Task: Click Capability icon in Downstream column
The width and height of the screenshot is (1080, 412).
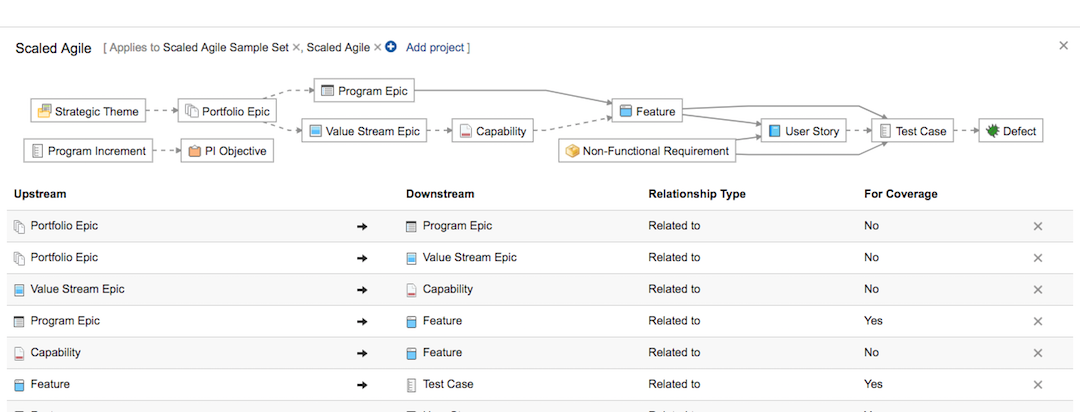Action: [x=411, y=289]
